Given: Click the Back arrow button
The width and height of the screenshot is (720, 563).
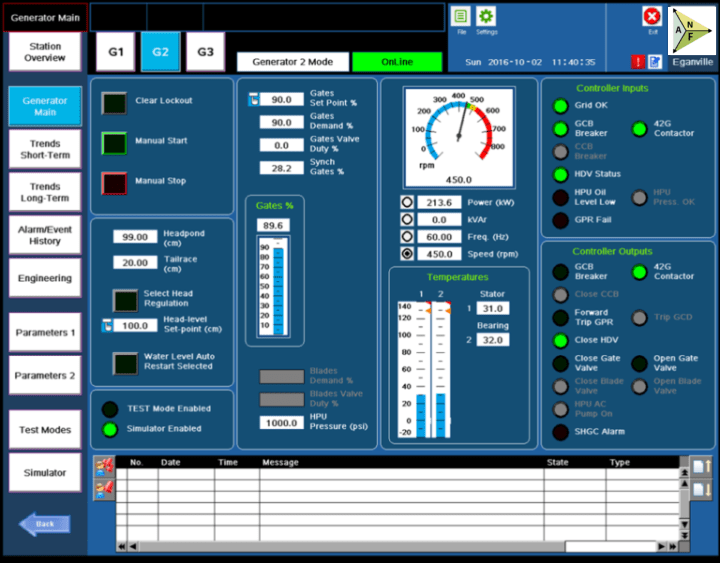Looking at the screenshot, I should point(45,523).
